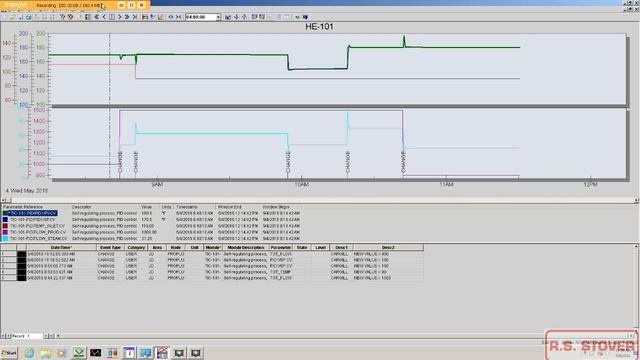The image size is (640, 360).
Task: Click the last toolbar icon on the right
Action: (305, 17)
